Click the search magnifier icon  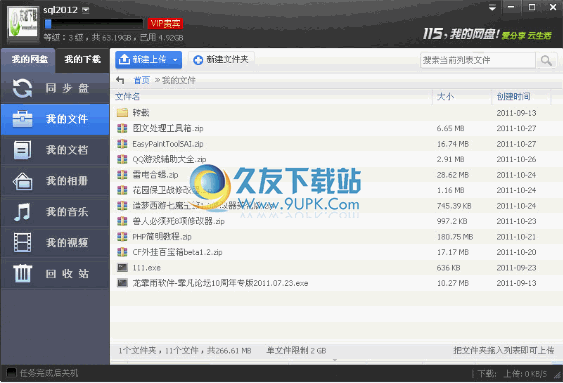546,60
